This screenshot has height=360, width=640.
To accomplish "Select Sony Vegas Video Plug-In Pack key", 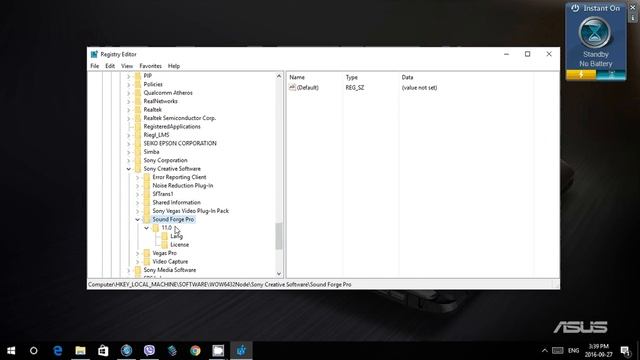I will (x=191, y=211).
